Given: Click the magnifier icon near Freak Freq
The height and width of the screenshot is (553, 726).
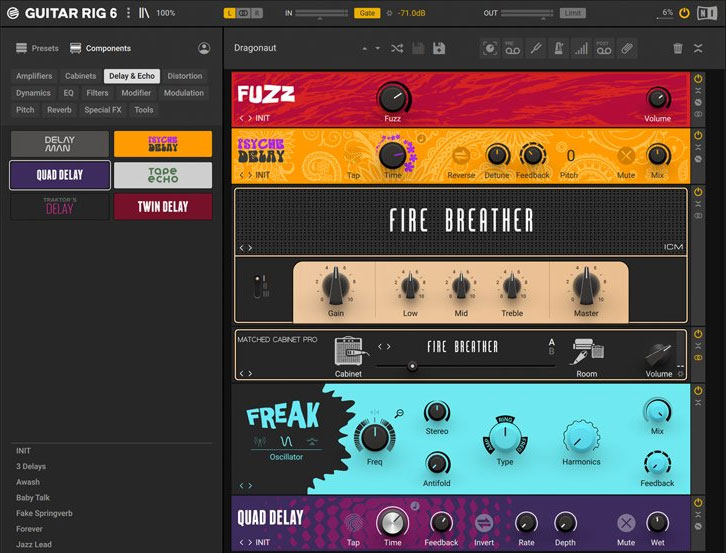Looking at the screenshot, I should (399, 414).
